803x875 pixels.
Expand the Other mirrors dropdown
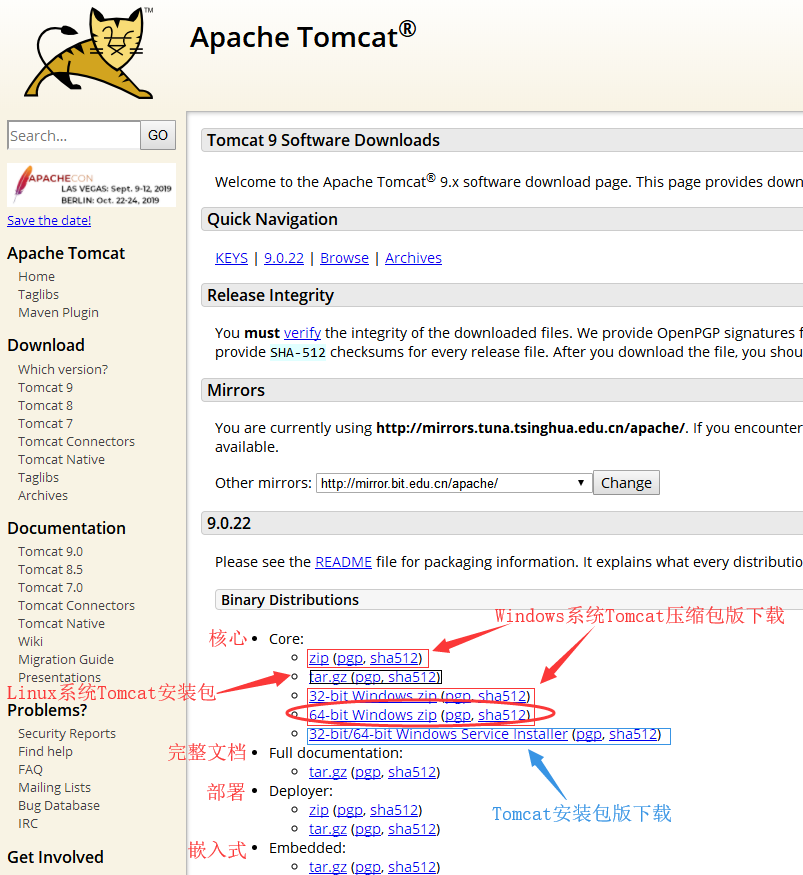454,483
